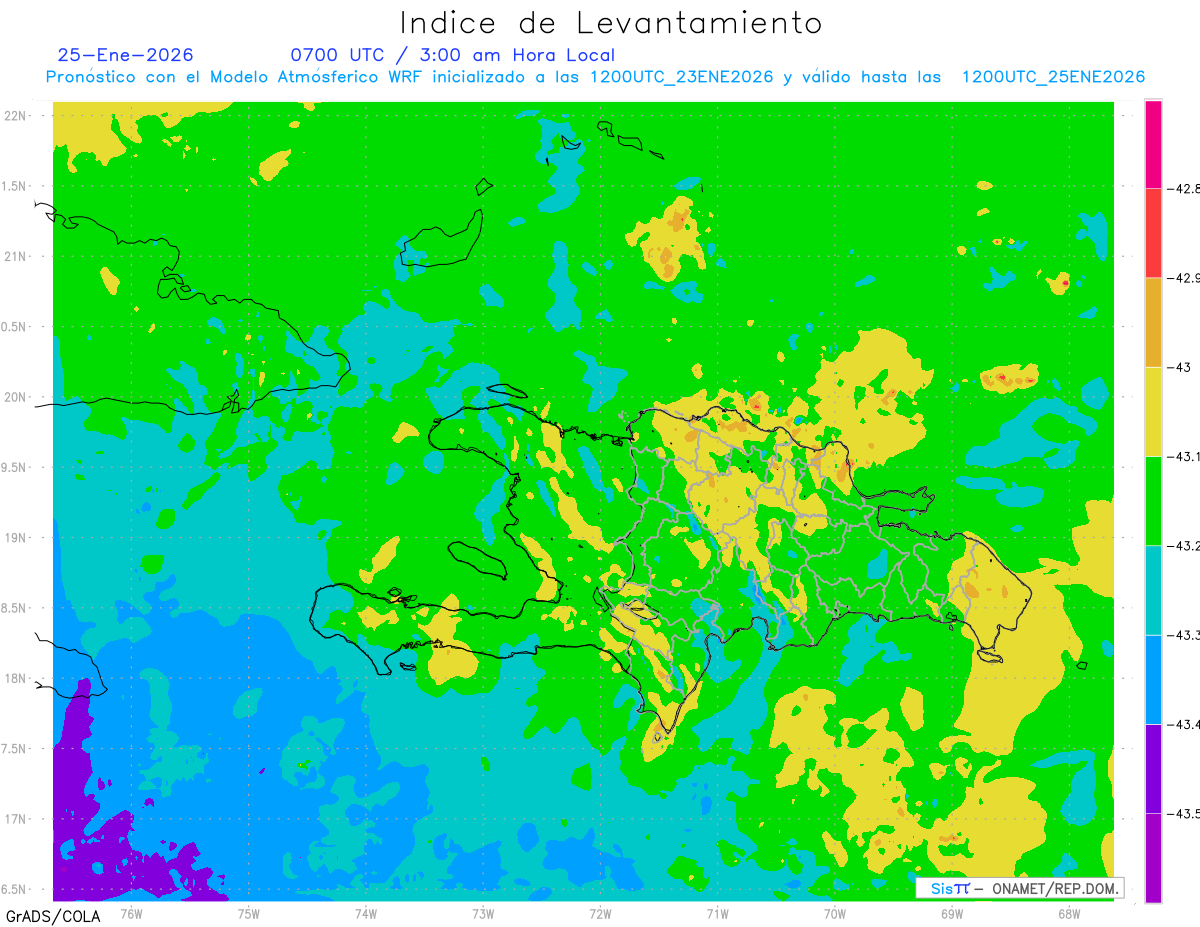This screenshot has width=1200, height=927.
Task: Click the "8.5N" latitude axis label
Action: point(15,608)
